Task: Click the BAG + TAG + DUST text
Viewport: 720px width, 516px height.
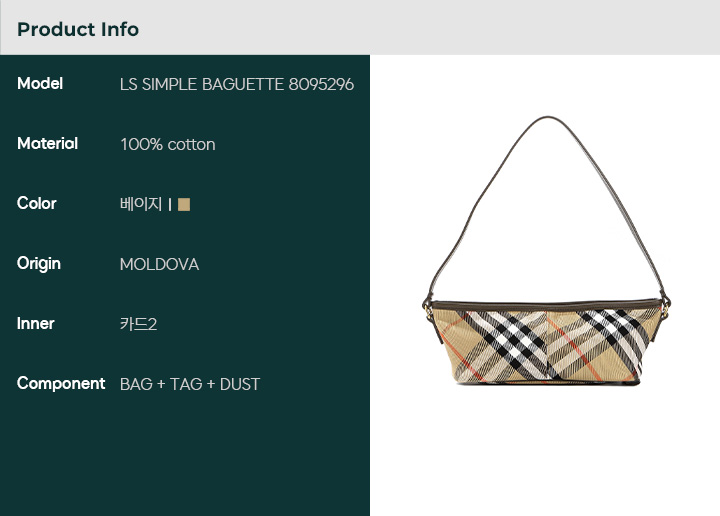Action: coord(190,384)
